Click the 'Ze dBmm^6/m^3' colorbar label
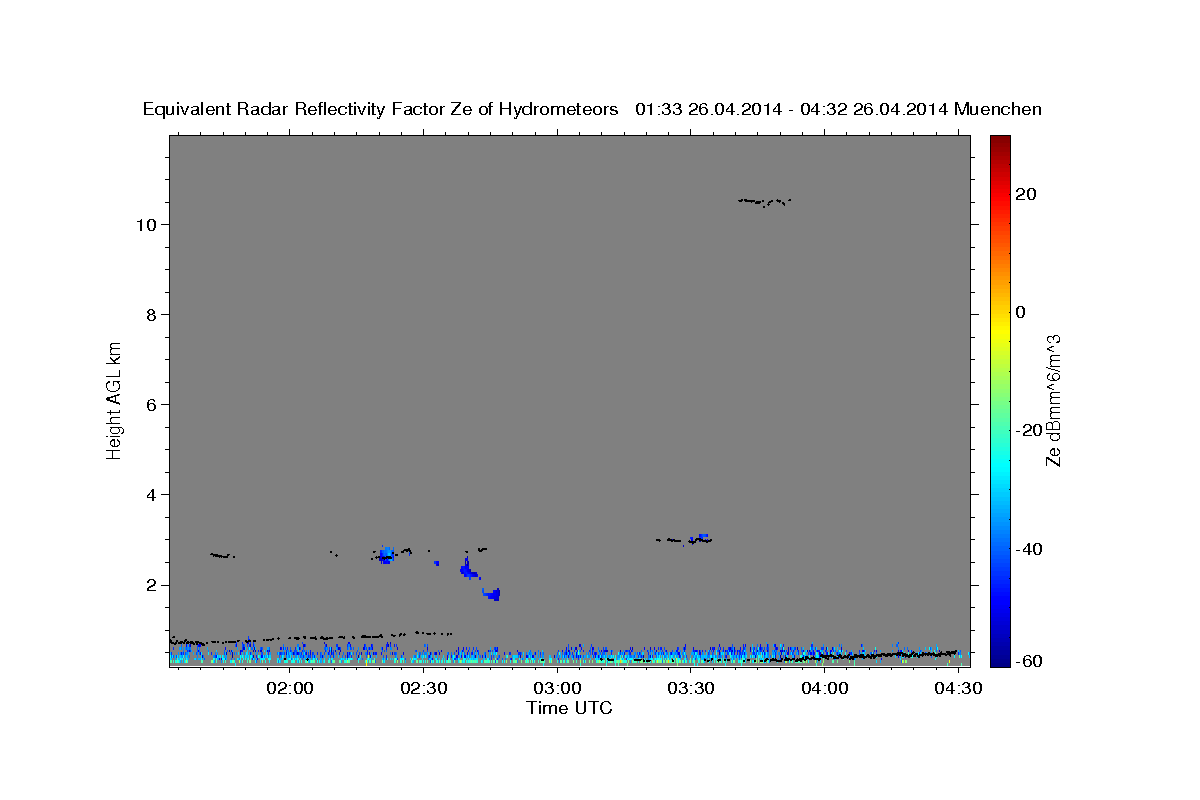This screenshot has height=800, width=1200. point(1054,400)
